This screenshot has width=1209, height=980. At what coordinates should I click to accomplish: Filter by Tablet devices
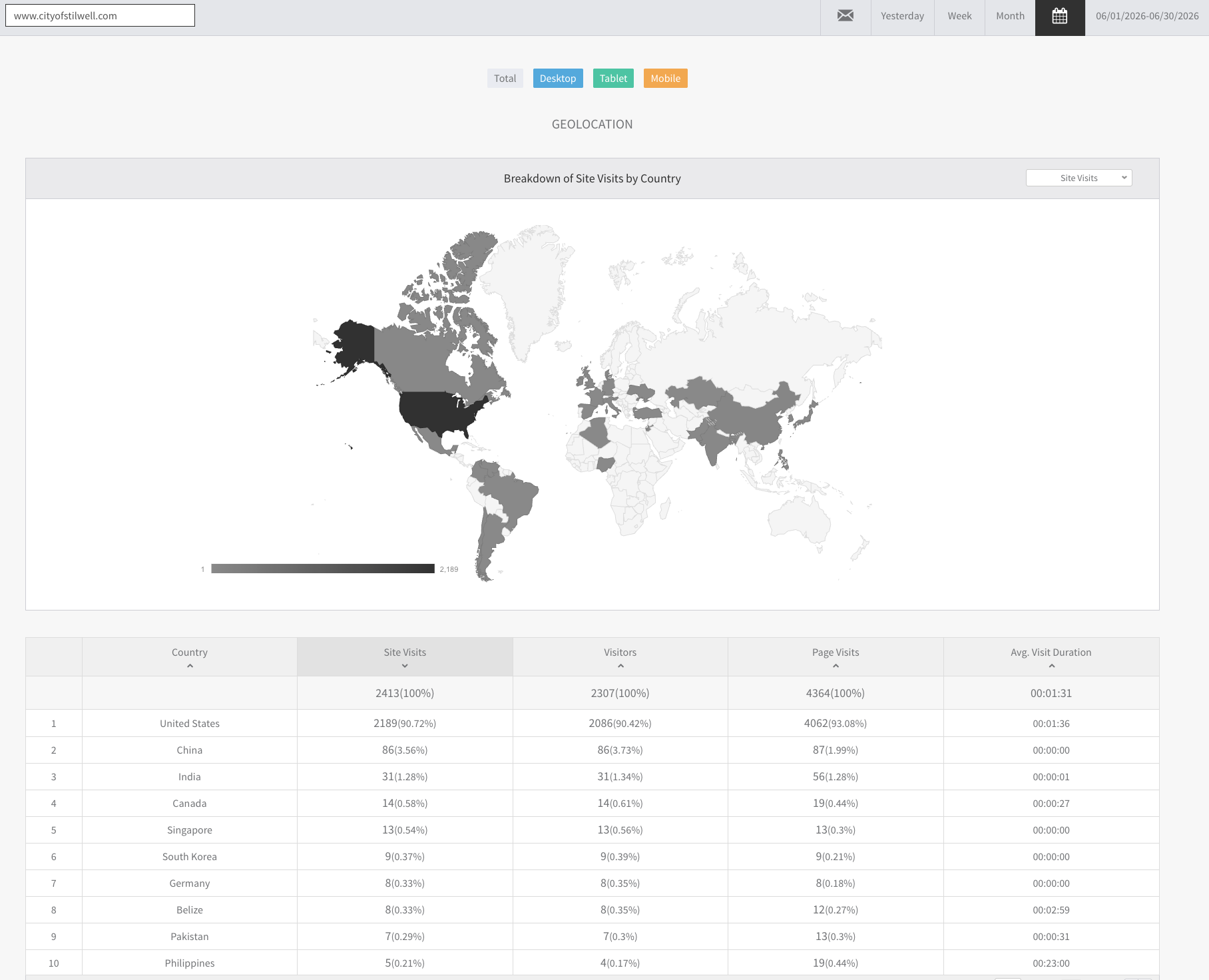pos(613,79)
